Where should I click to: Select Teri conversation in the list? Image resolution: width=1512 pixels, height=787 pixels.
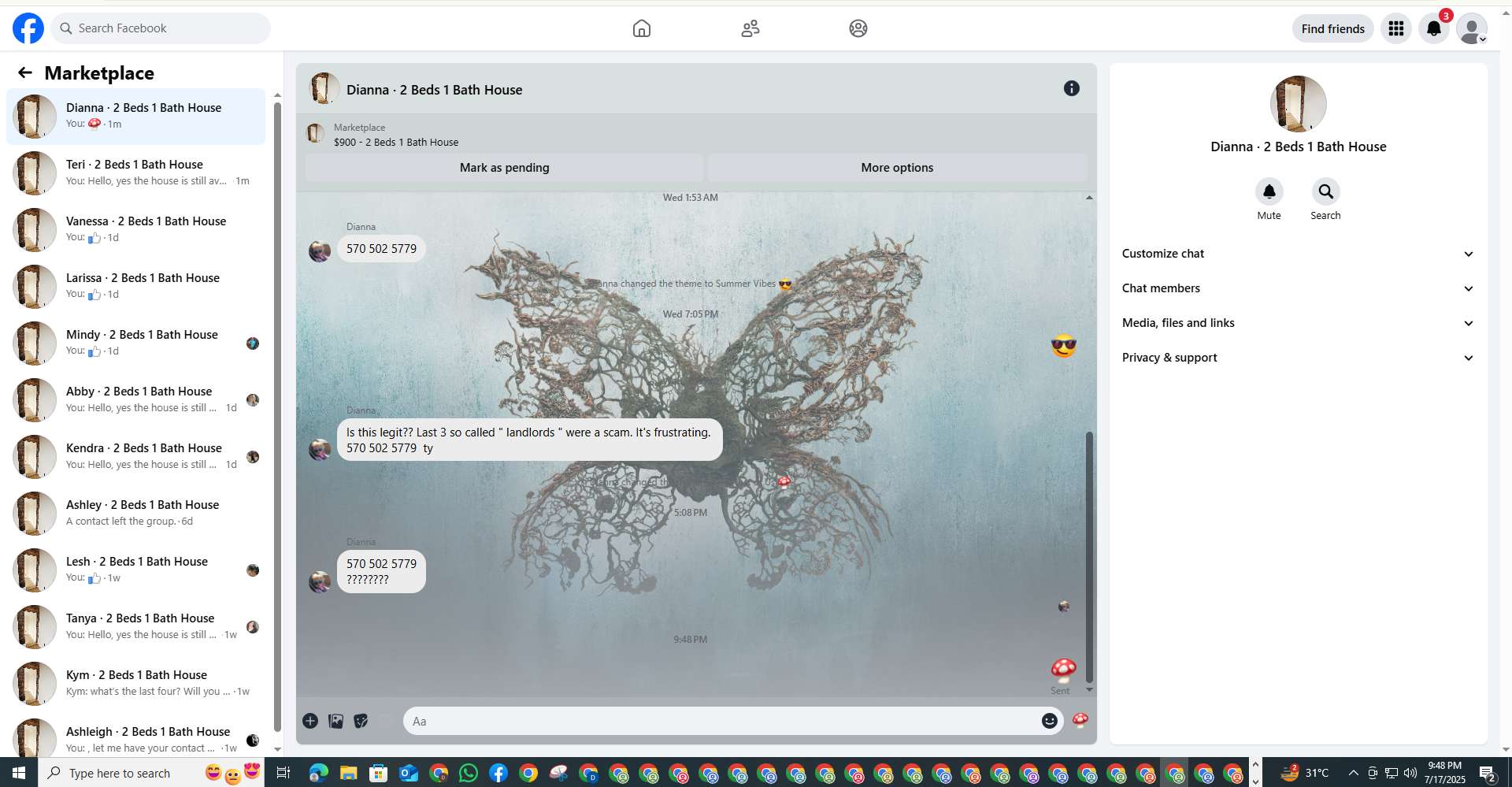[135, 173]
